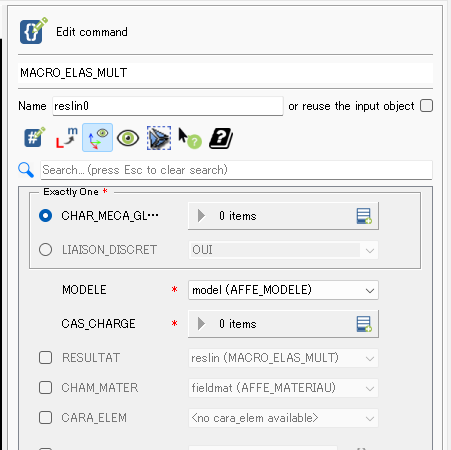This screenshot has height=450, width=451.
Task: Enable the CHAM_MATER checkbox
Action: [45, 388]
